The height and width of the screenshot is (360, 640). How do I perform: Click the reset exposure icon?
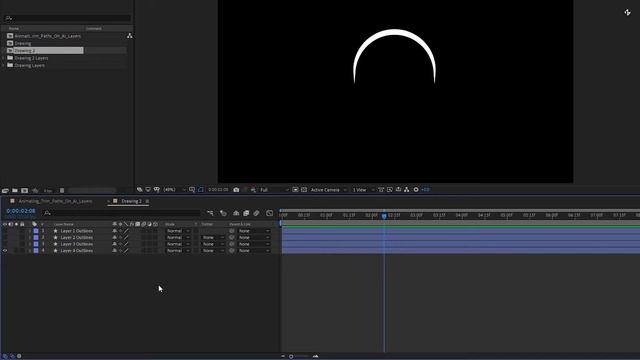(x=416, y=190)
